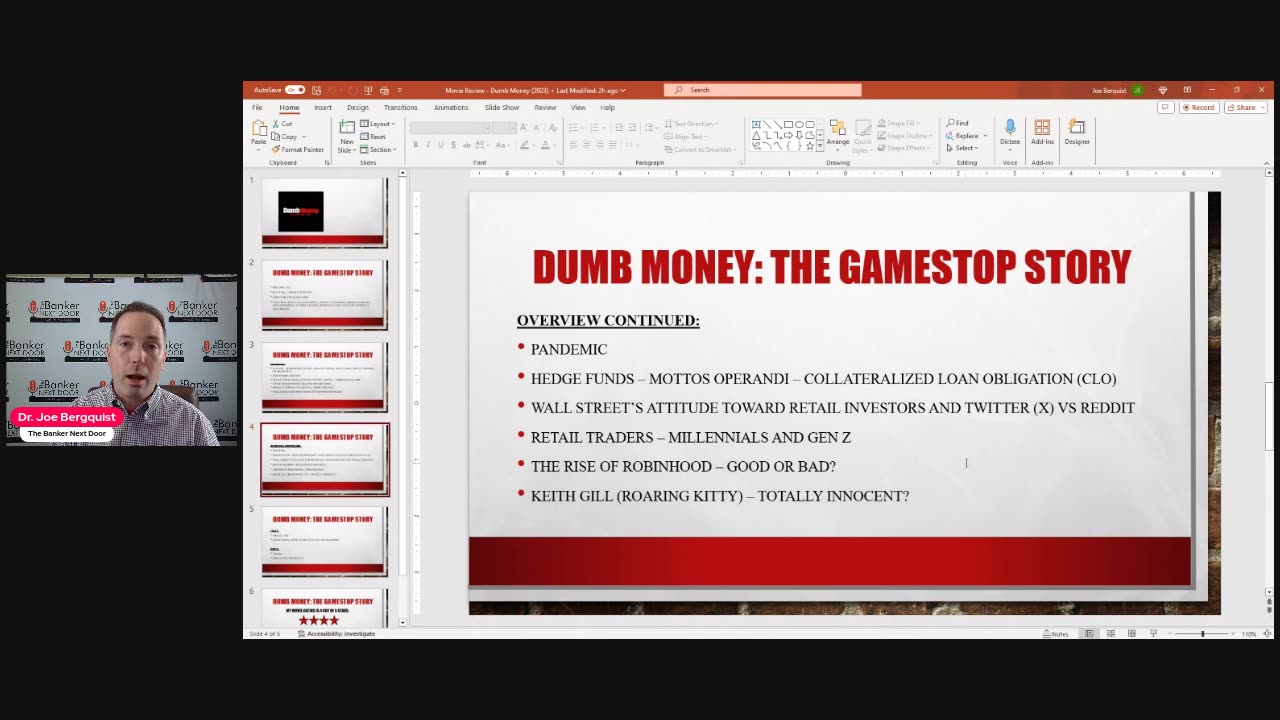
Task: Toggle Align Left paragraph alignment
Action: point(574,145)
